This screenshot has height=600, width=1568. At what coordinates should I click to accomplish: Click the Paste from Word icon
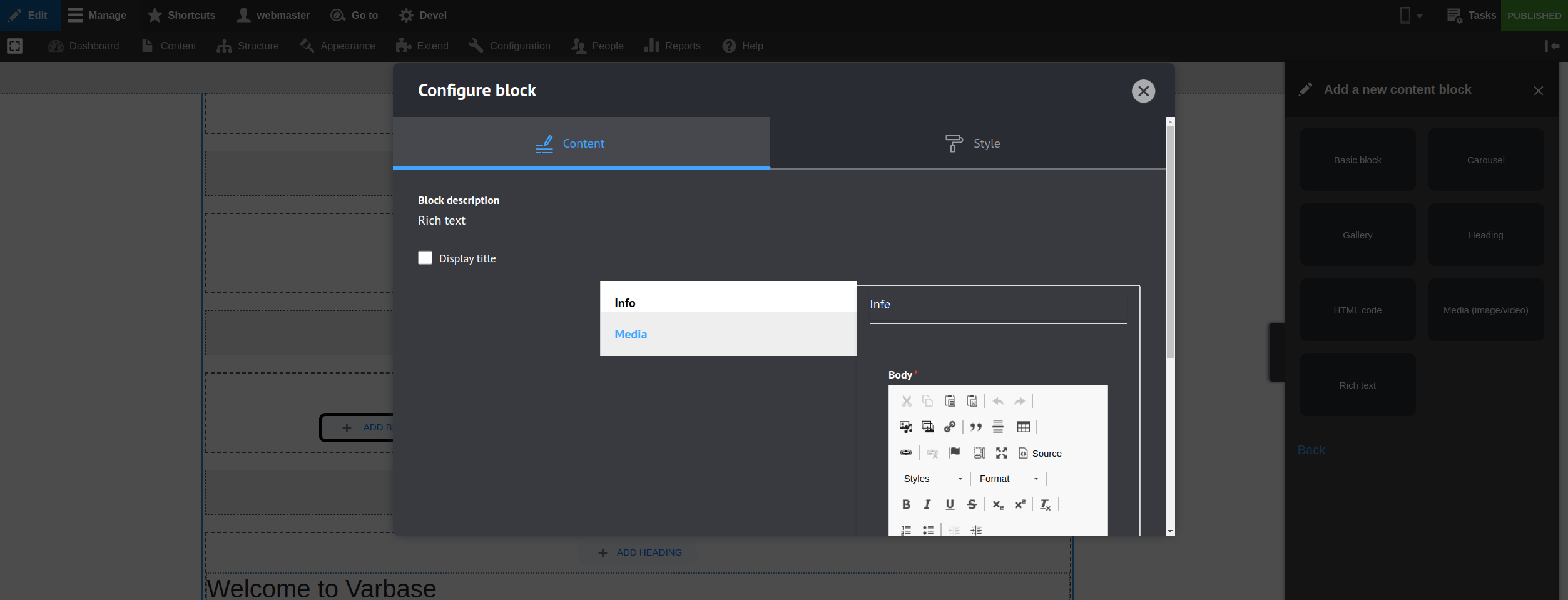pos(972,401)
